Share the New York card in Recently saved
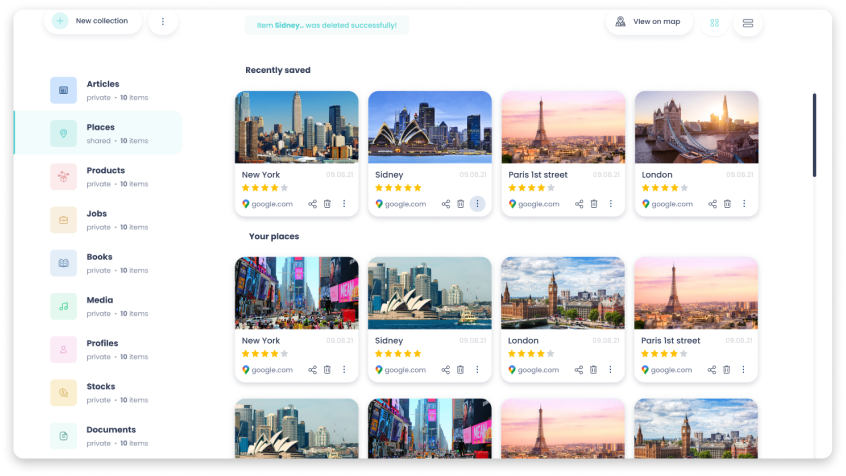 tap(312, 204)
